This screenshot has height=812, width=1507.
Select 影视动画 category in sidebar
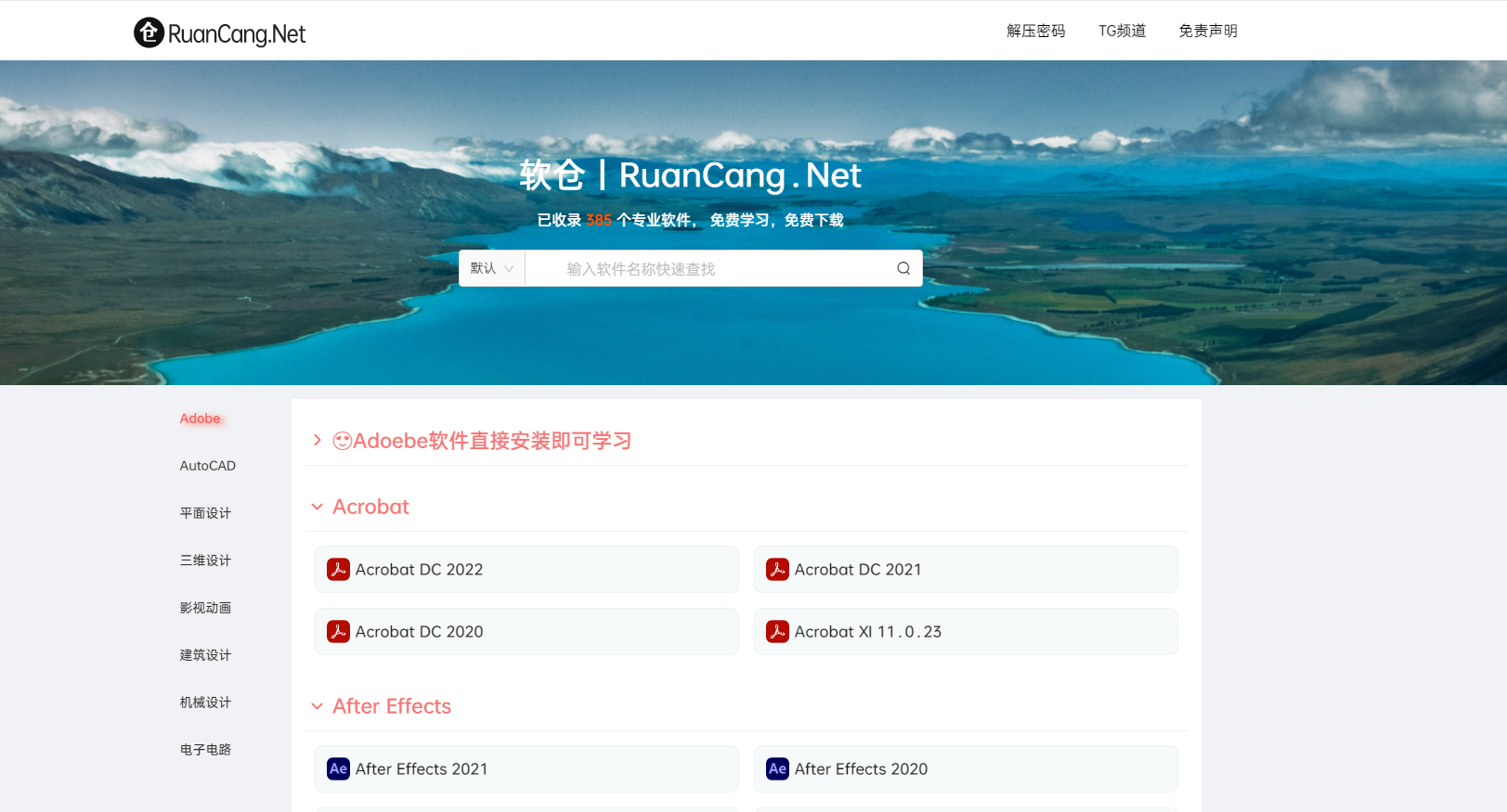click(x=205, y=608)
